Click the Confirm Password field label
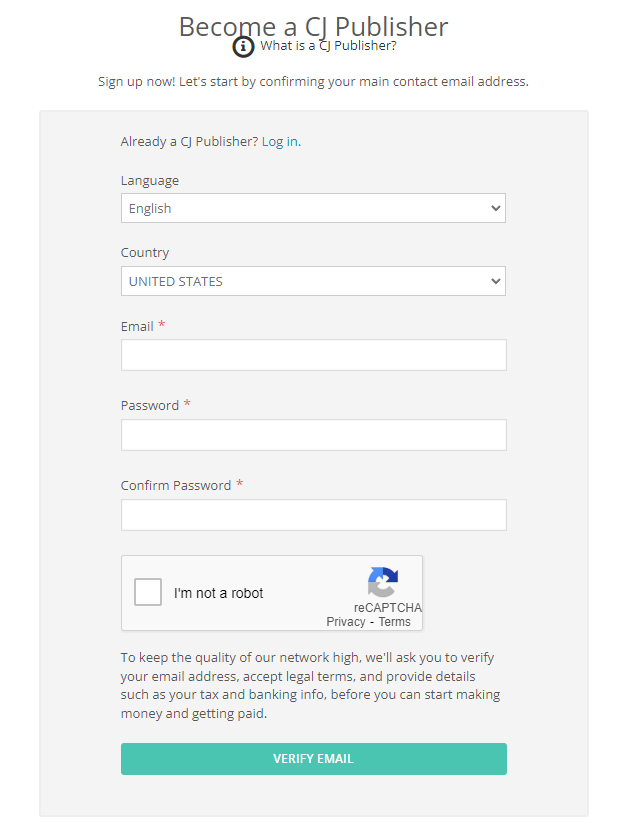This screenshot has height=824, width=633. [x=176, y=486]
